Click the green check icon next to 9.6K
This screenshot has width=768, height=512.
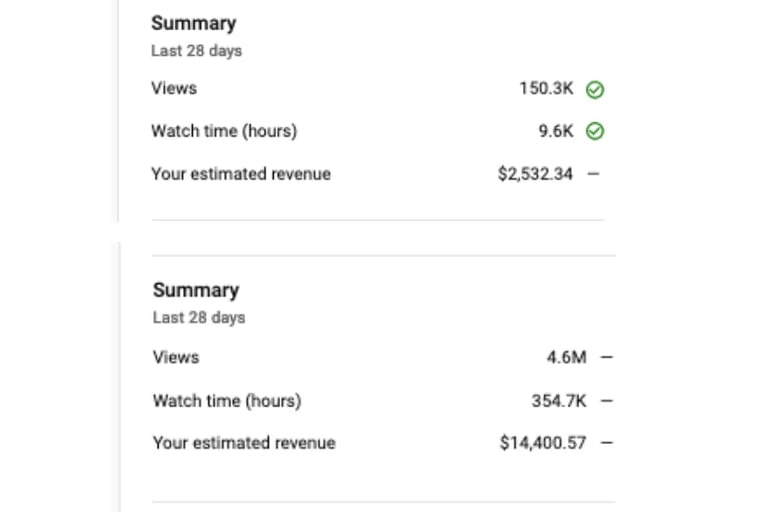[595, 131]
